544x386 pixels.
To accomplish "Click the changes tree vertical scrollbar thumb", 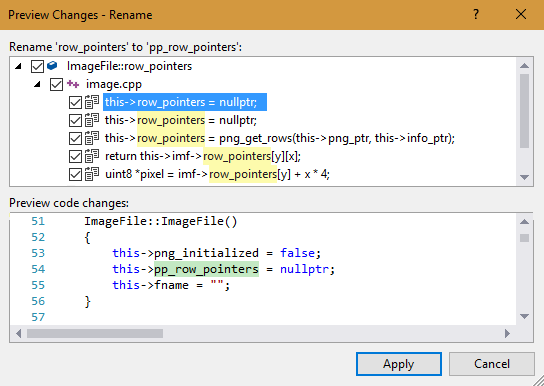I will coord(525,111).
